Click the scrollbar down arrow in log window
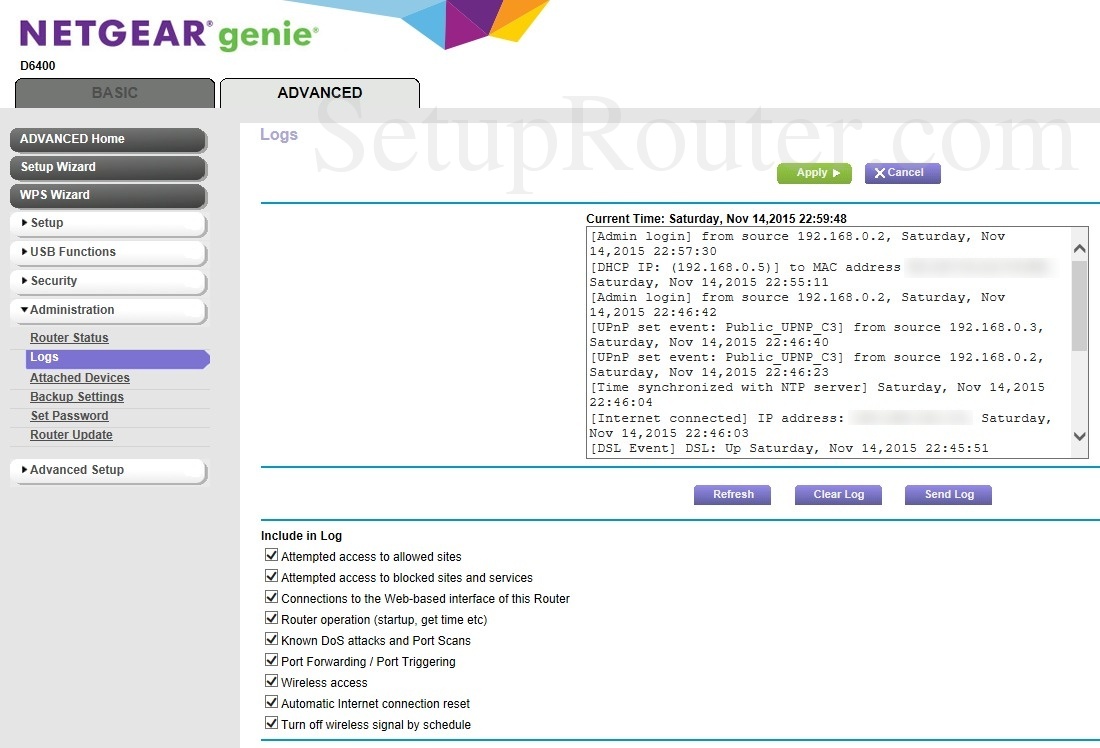 point(1078,436)
